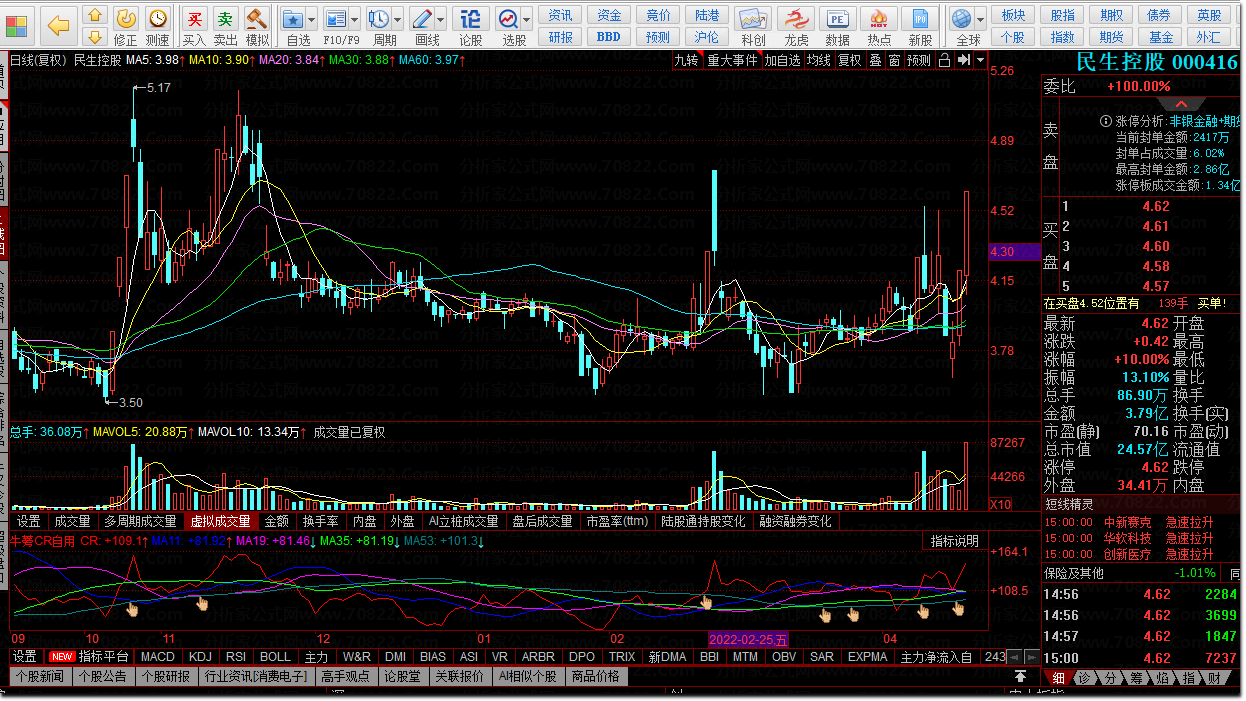The image size is (1246, 701).
Task: Open the 龙虎 dragon-tiger list icon
Action: (x=796, y=26)
